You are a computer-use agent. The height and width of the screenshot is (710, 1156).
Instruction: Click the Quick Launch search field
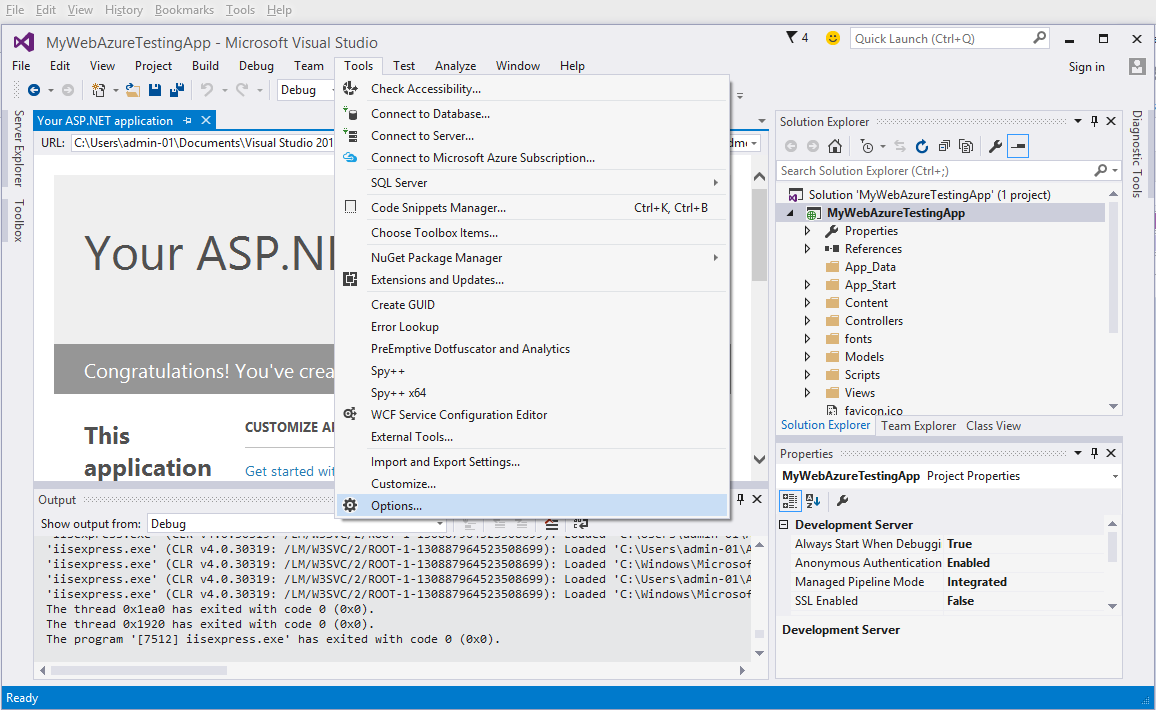point(950,38)
